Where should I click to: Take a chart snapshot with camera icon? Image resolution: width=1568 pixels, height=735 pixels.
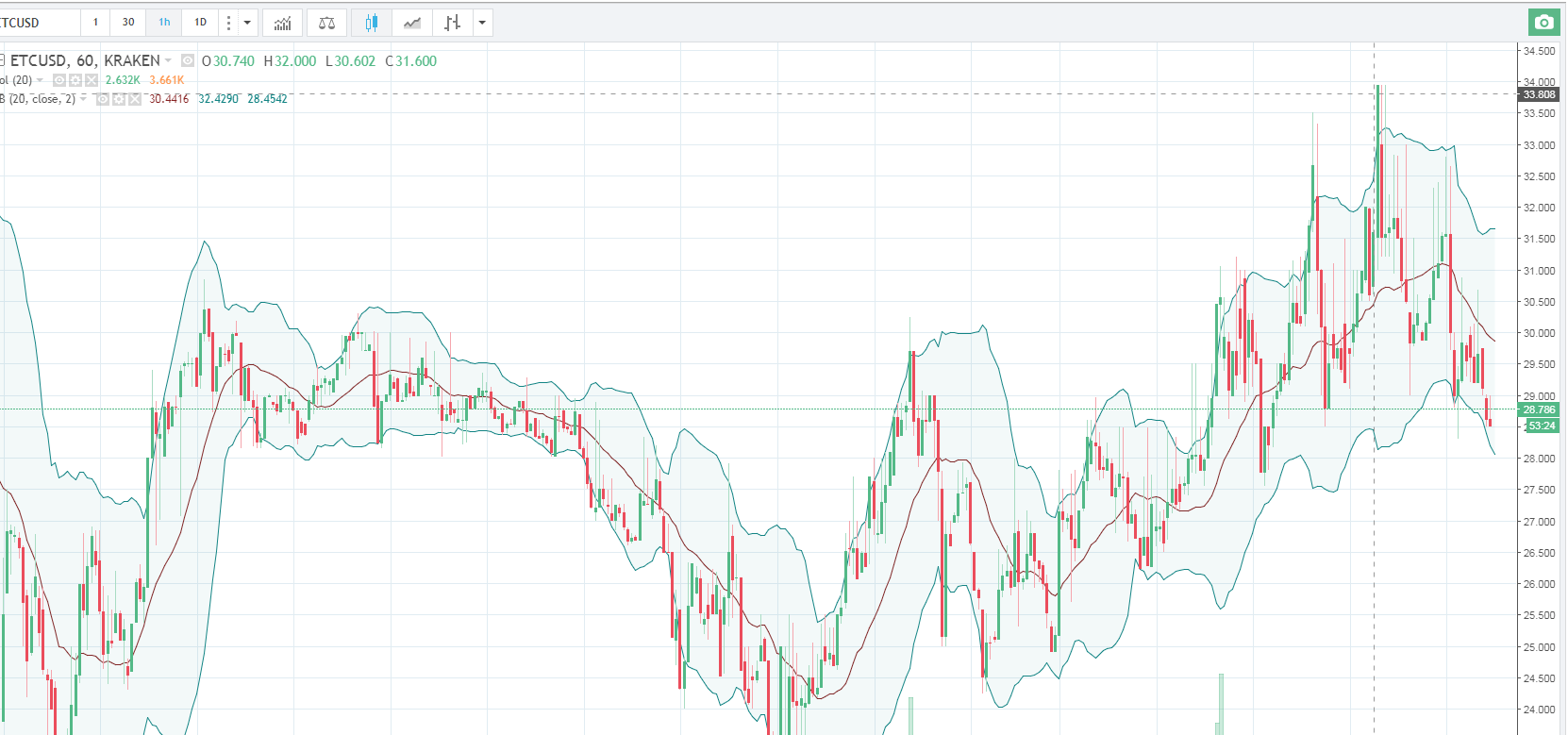coord(1543,23)
